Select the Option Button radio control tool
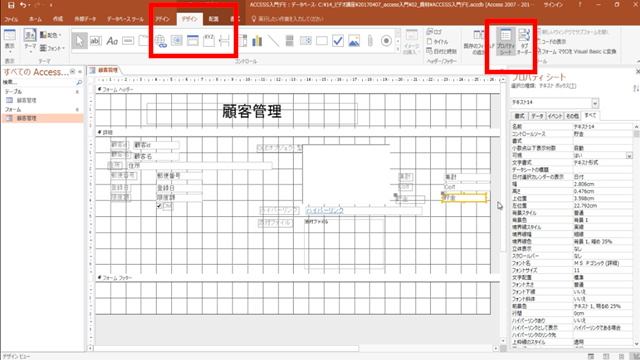This screenshot has height=360, width=640. 386,41
